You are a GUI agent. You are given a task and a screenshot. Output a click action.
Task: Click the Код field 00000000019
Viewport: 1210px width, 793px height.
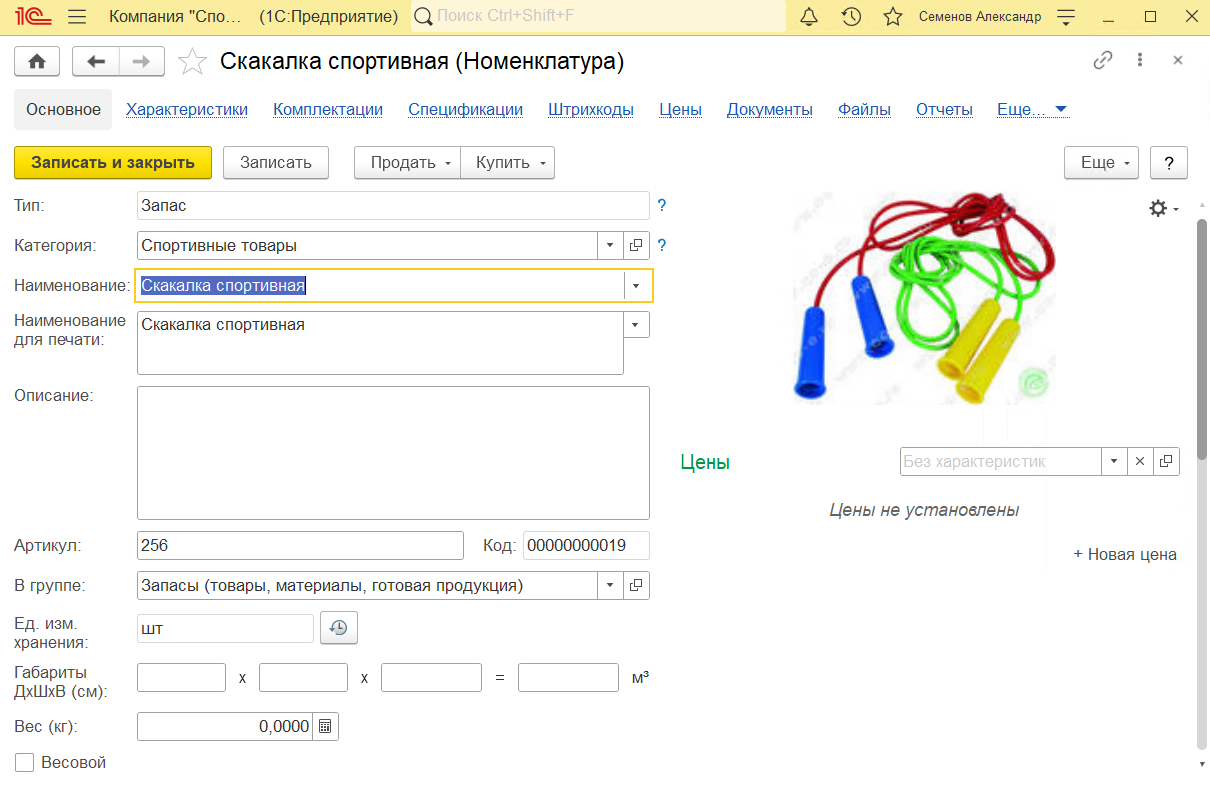(586, 545)
